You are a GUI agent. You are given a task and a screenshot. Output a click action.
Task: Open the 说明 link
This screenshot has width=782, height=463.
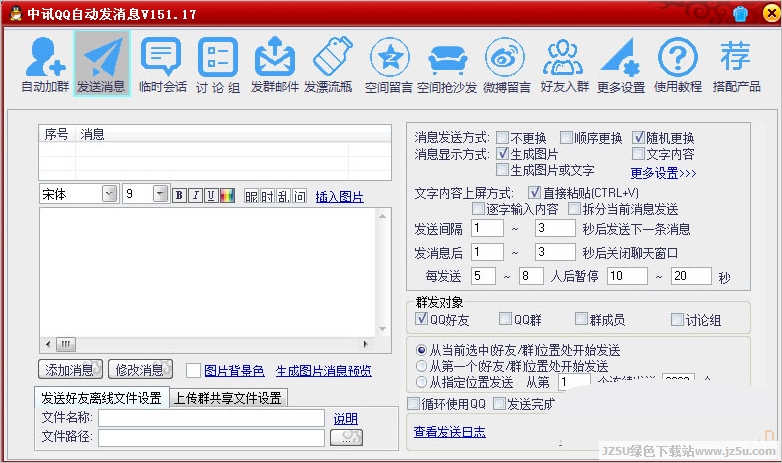pos(346,419)
